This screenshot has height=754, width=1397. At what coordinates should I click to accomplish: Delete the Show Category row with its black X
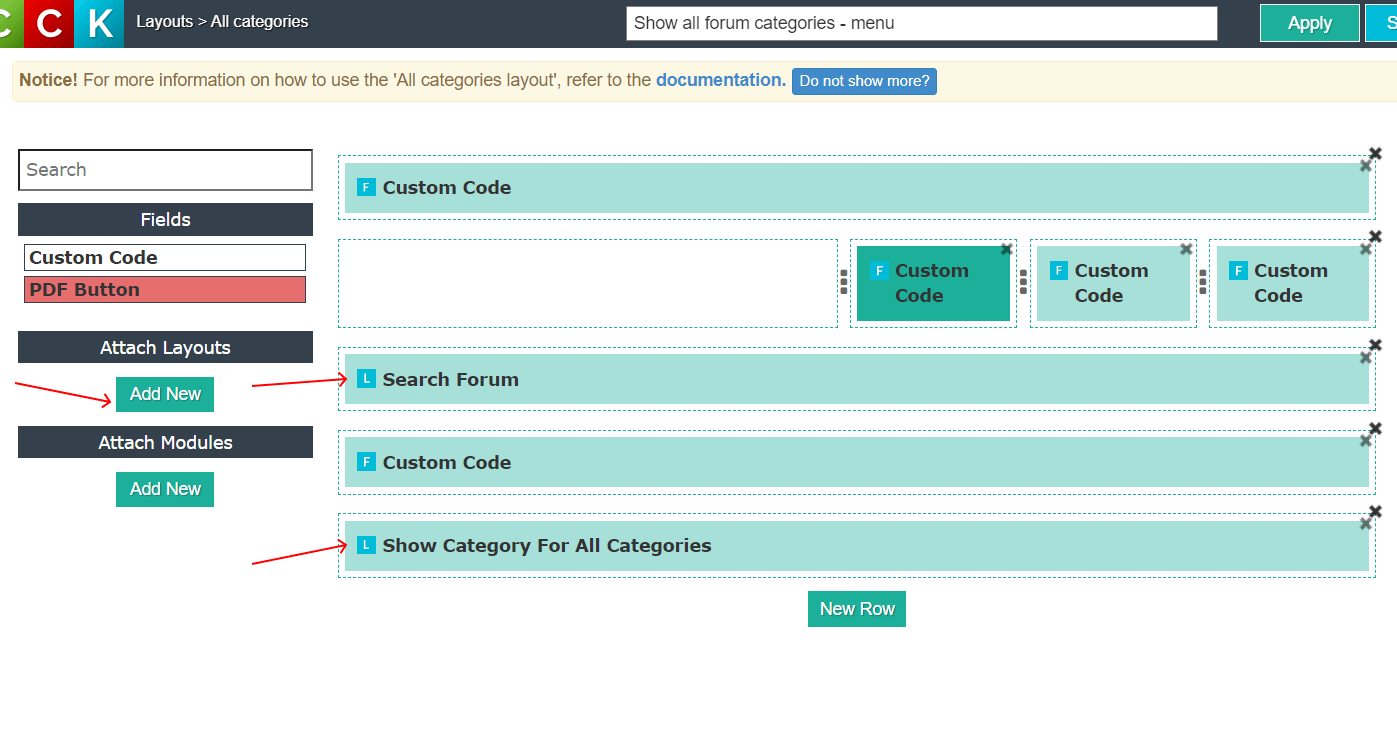click(x=1375, y=511)
